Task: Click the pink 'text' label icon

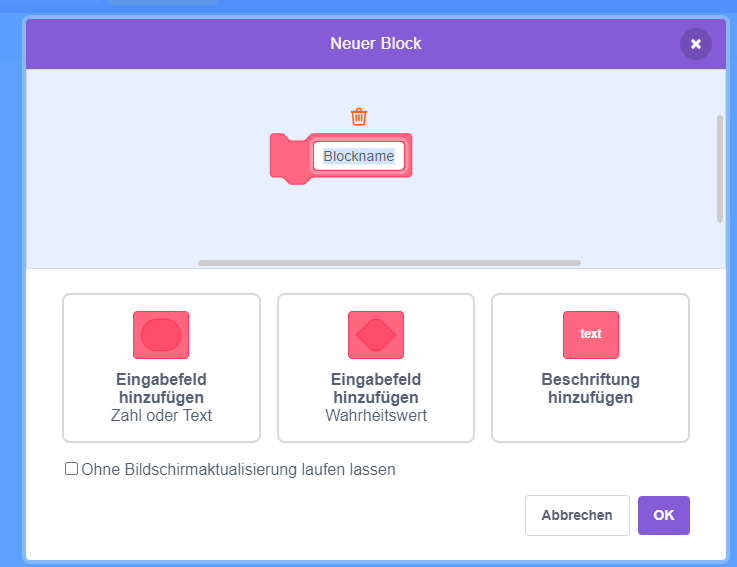Action: point(590,335)
